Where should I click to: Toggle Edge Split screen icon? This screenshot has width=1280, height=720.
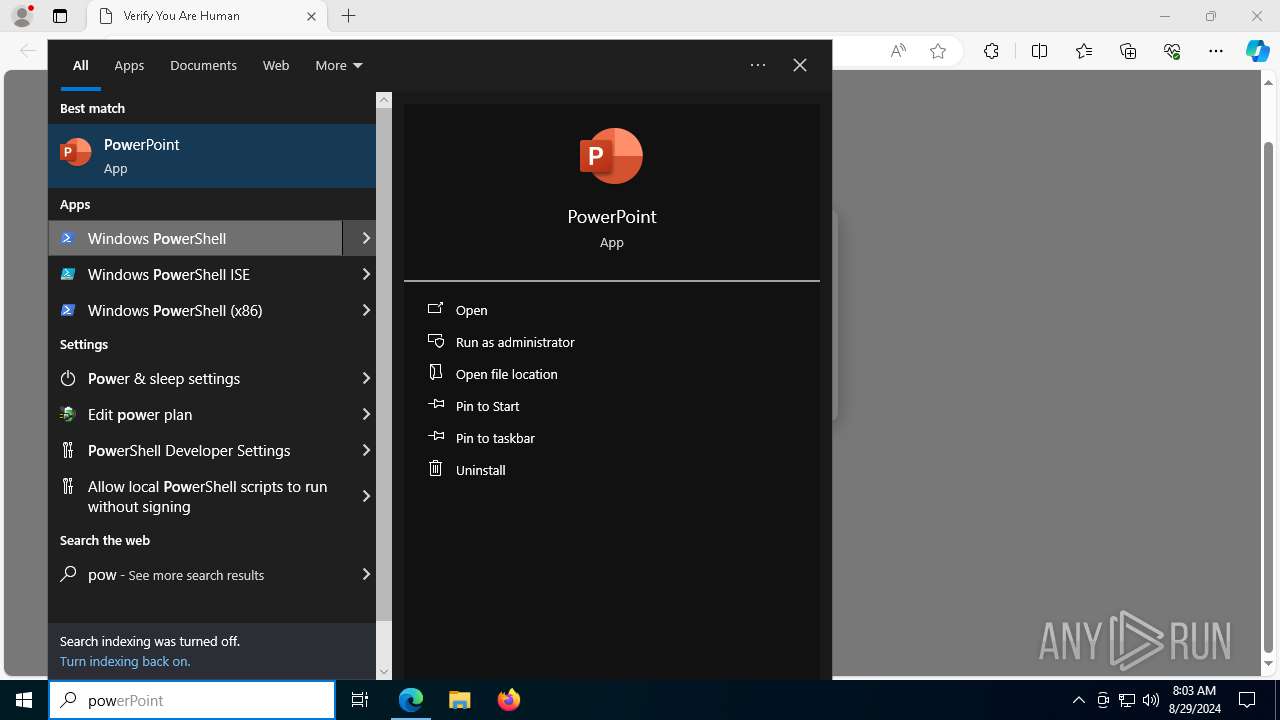pyautogui.click(x=1039, y=51)
